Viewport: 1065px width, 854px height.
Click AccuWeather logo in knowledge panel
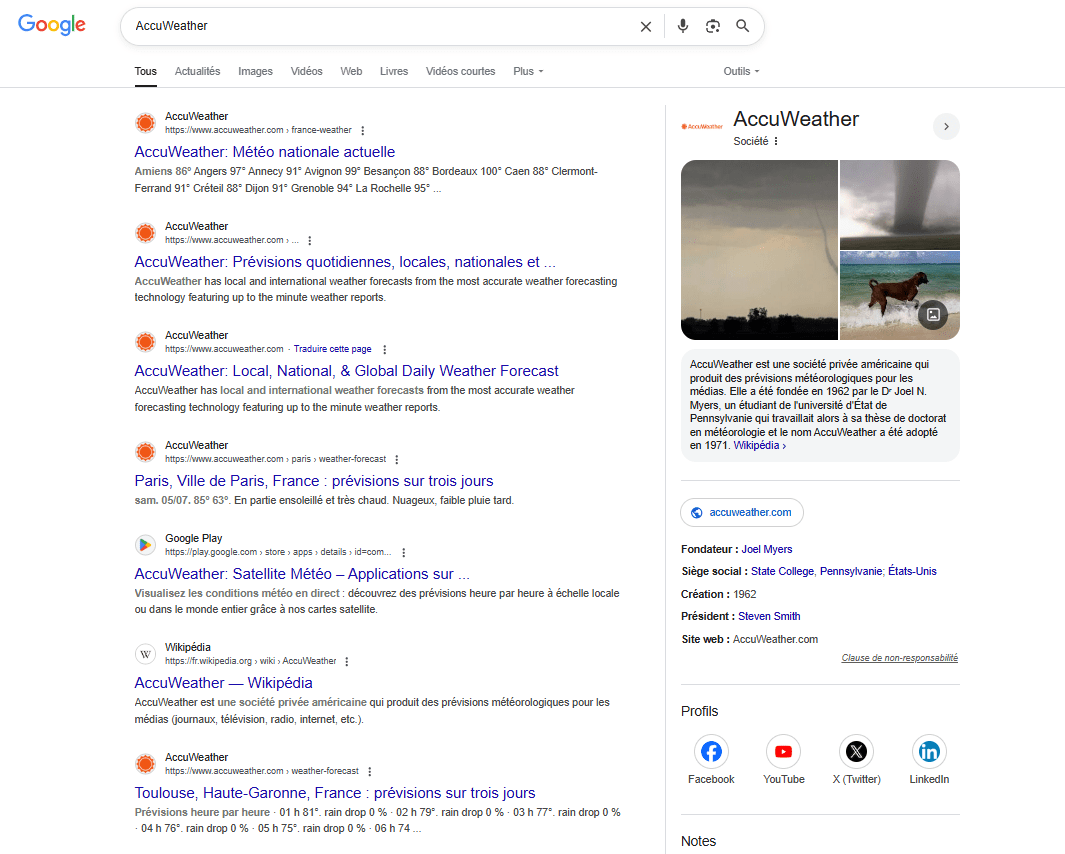tap(702, 126)
